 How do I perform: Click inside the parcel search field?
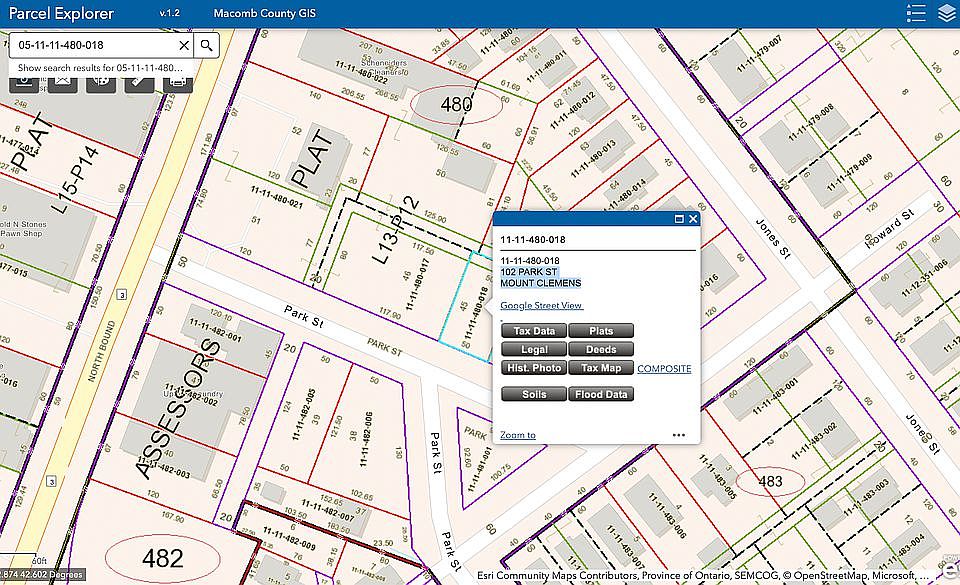(x=93, y=45)
